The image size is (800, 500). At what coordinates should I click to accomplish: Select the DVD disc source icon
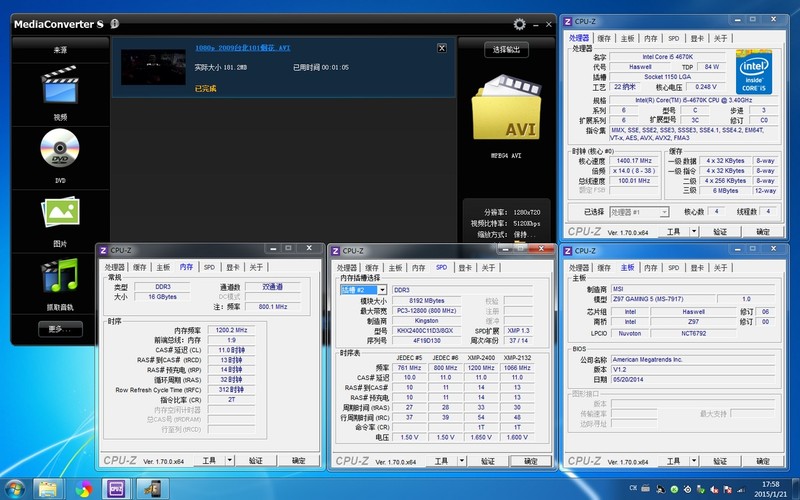tap(60, 148)
